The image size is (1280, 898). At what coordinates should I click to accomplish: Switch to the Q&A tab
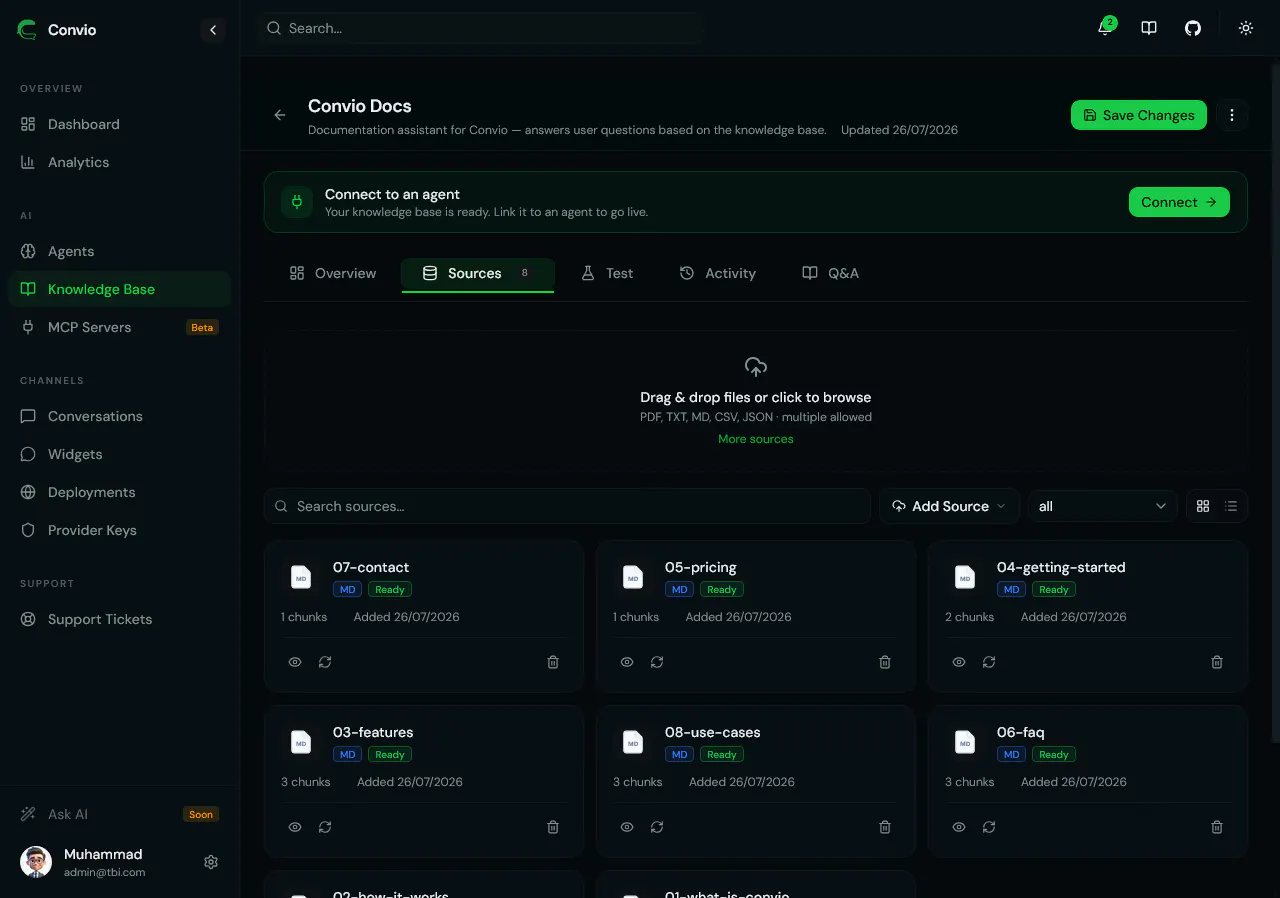click(831, 273)
